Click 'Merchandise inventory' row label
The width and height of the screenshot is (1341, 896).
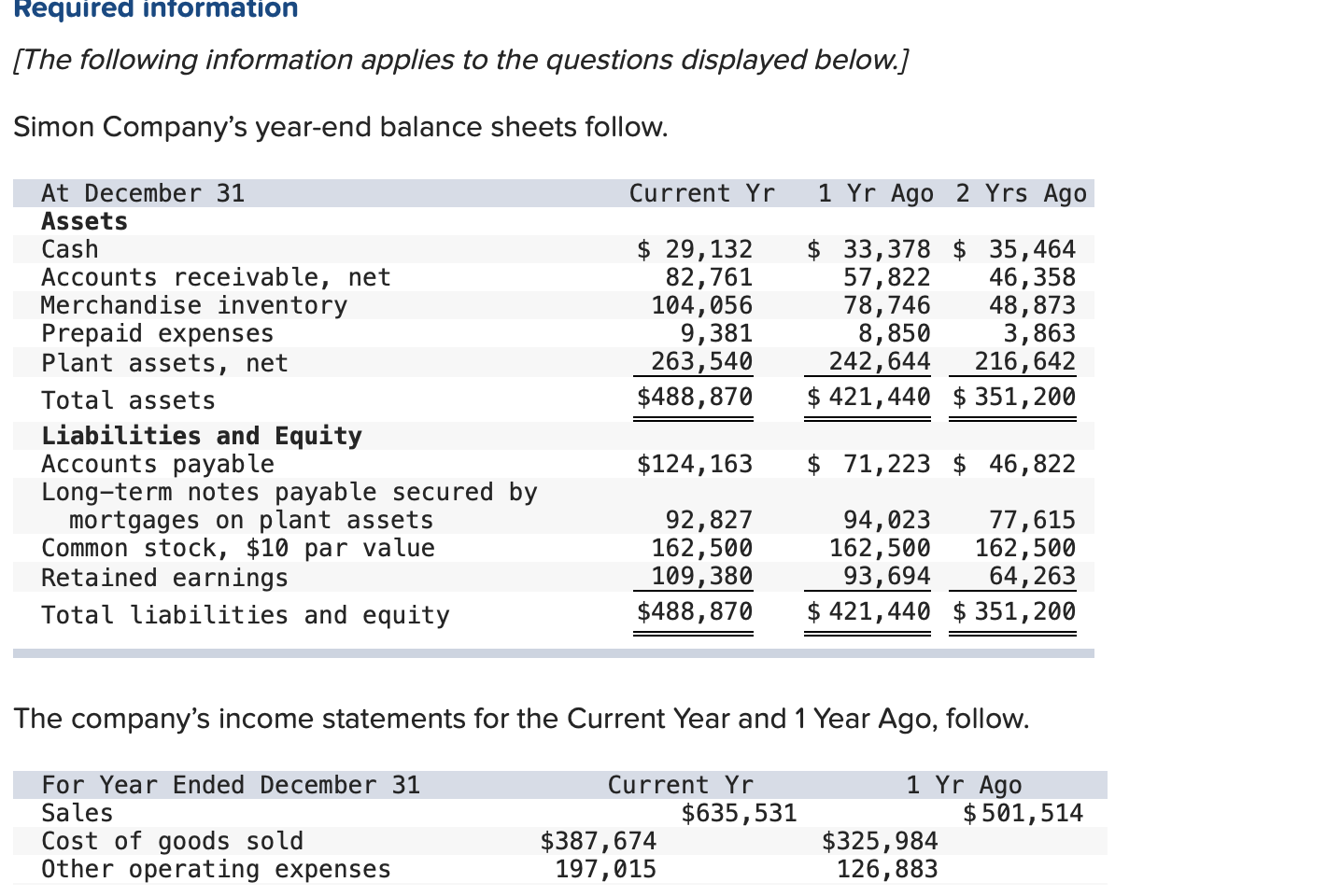pyautogui.click(x=194, y=305)
